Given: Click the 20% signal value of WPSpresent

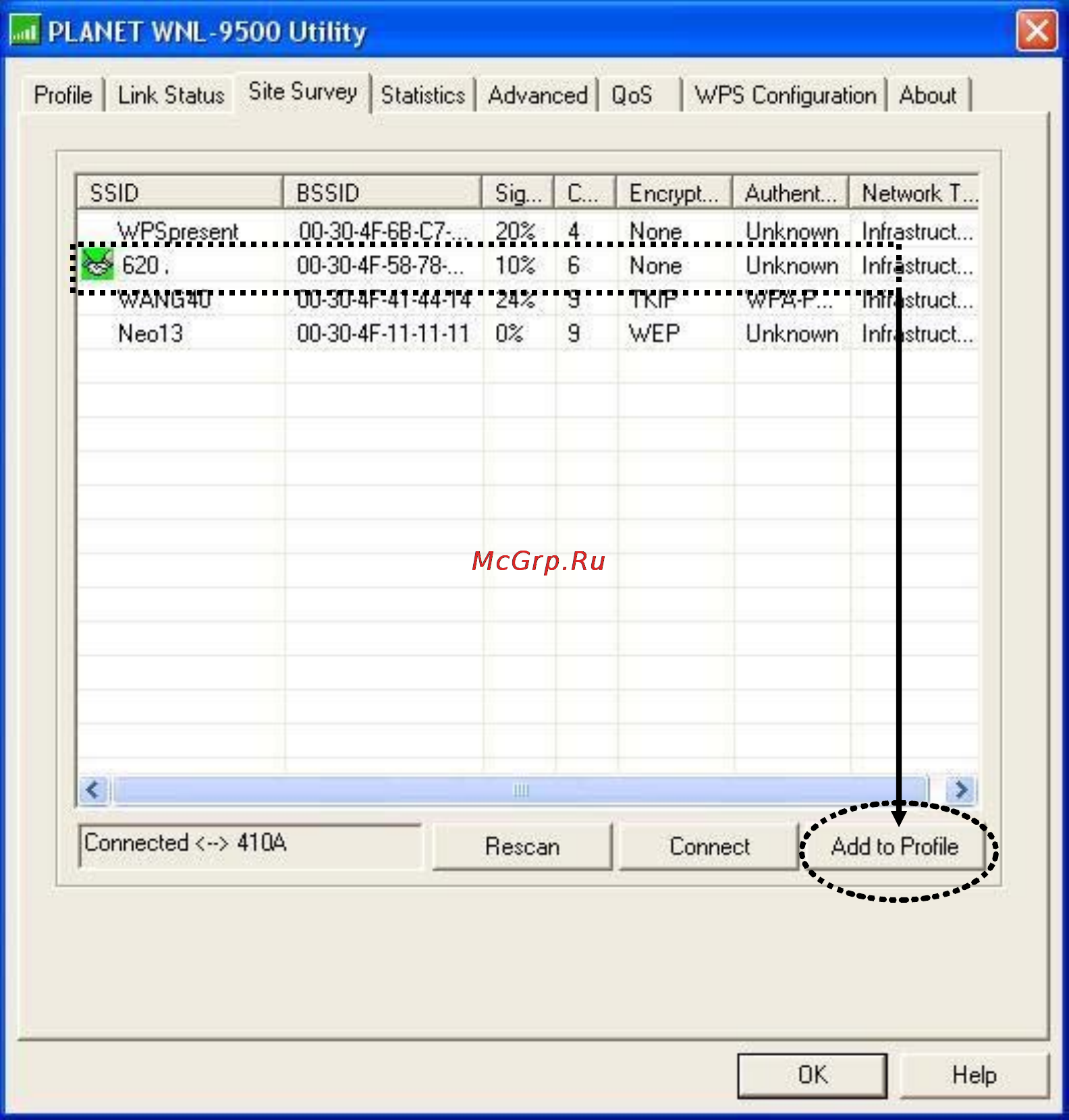Looking at the screenshot, I should [x=516, y=231].
